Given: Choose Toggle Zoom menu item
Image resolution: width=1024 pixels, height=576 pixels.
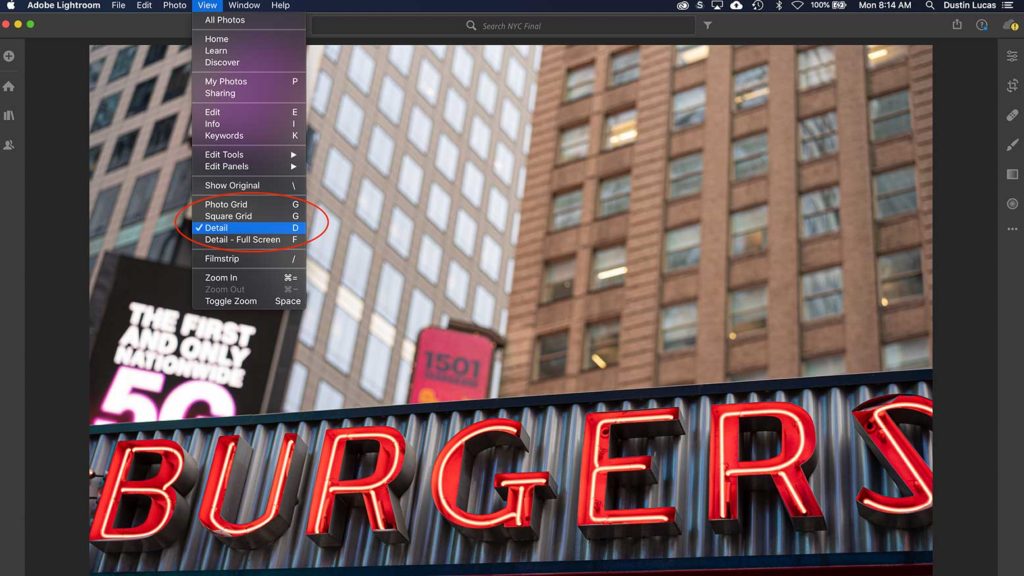Looking at the screenshot, I should coord(248,301).
